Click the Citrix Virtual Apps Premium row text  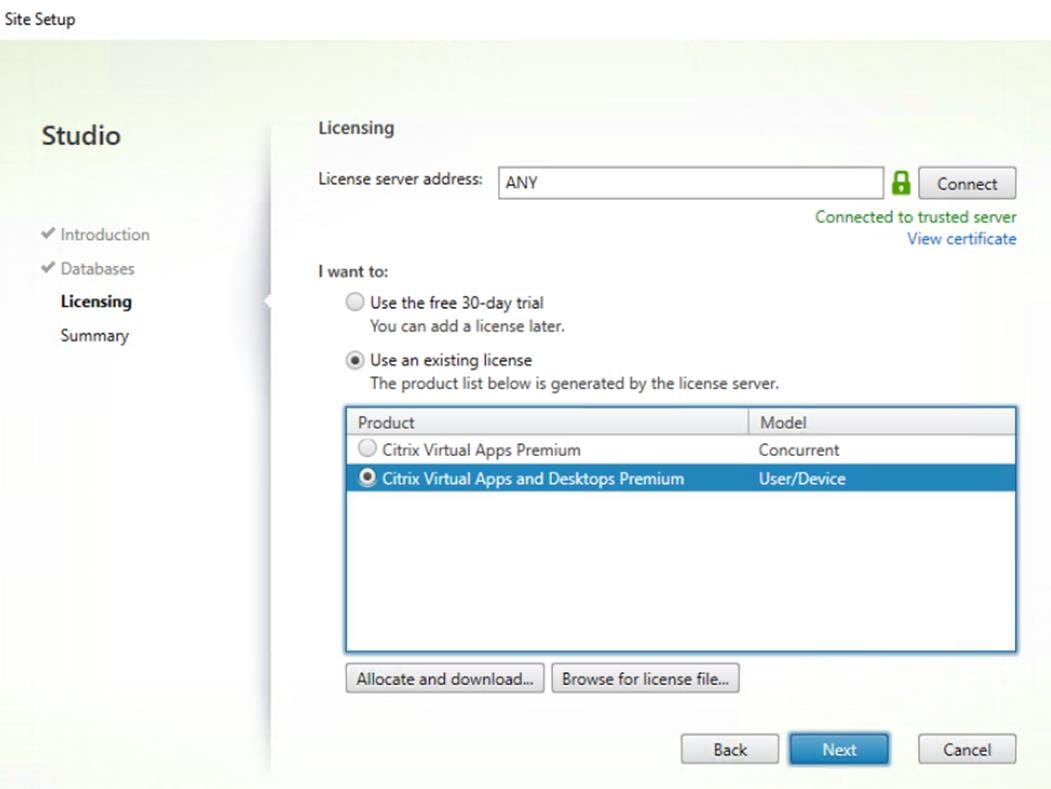click(481, 450)
